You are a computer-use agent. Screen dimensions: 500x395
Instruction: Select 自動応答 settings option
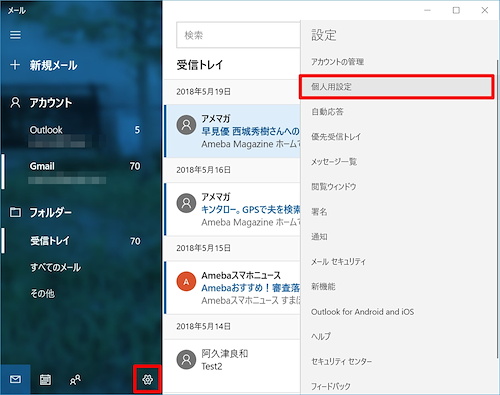(x=396, y=112)
